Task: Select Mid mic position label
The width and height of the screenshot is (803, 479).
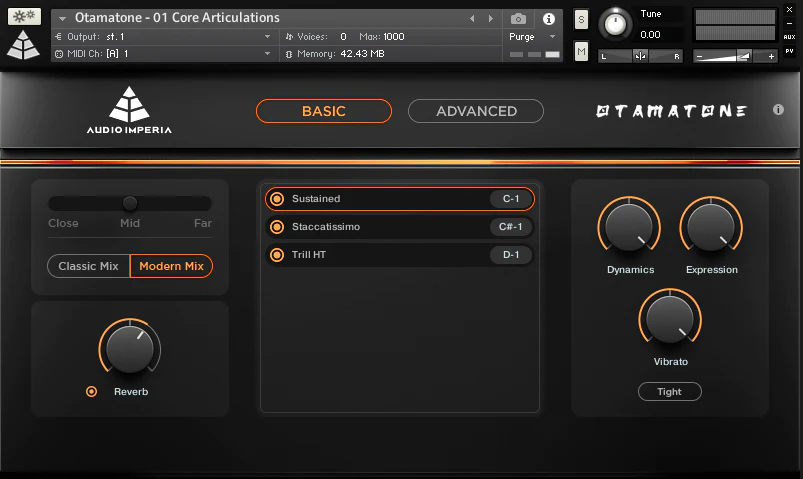Action: tap(130, 223)
